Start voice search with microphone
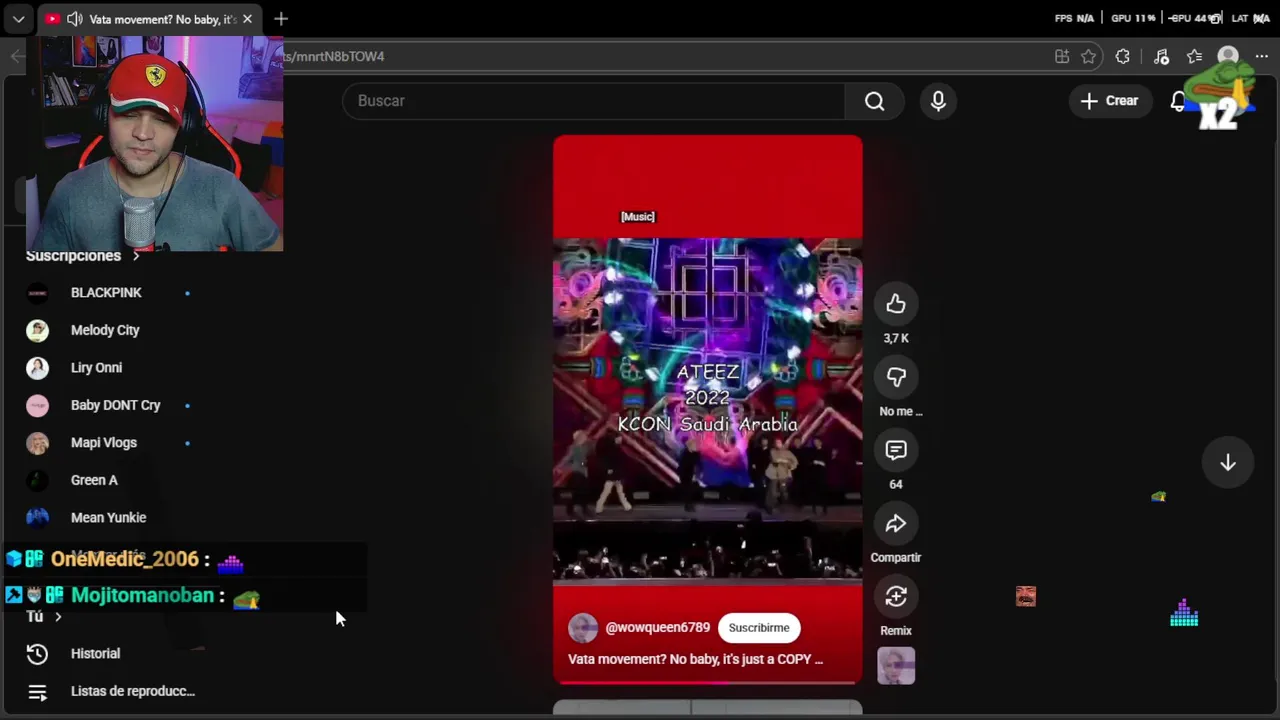The image size is (1280, 720). (938, 101)
